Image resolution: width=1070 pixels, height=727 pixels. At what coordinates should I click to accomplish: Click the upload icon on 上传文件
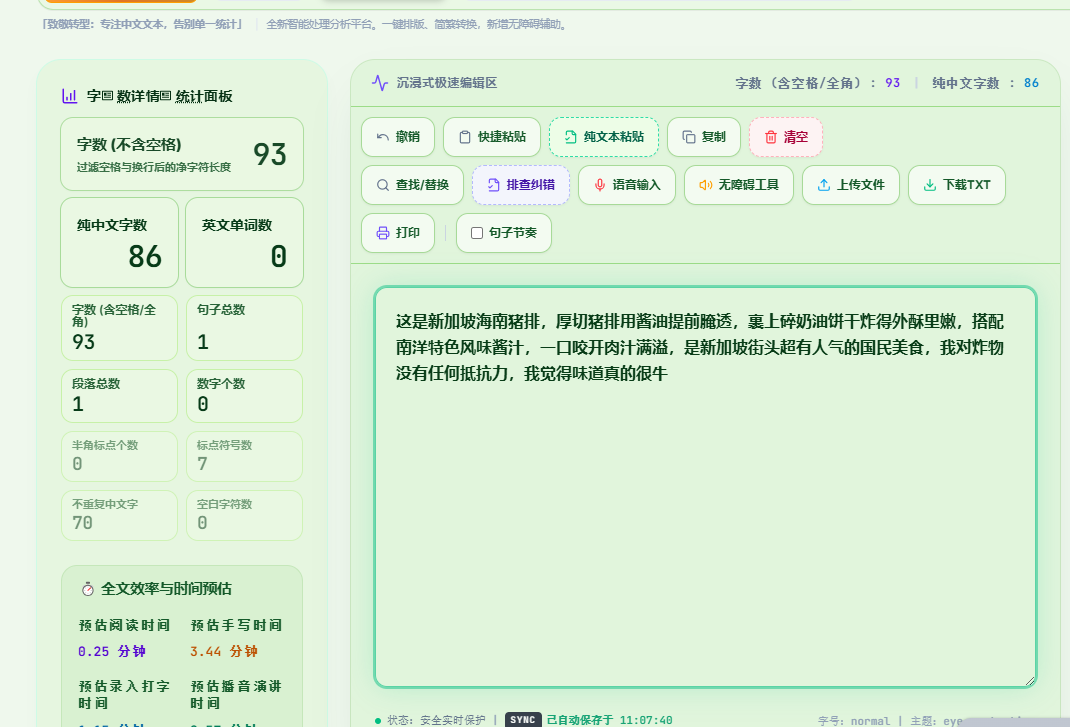824,185
